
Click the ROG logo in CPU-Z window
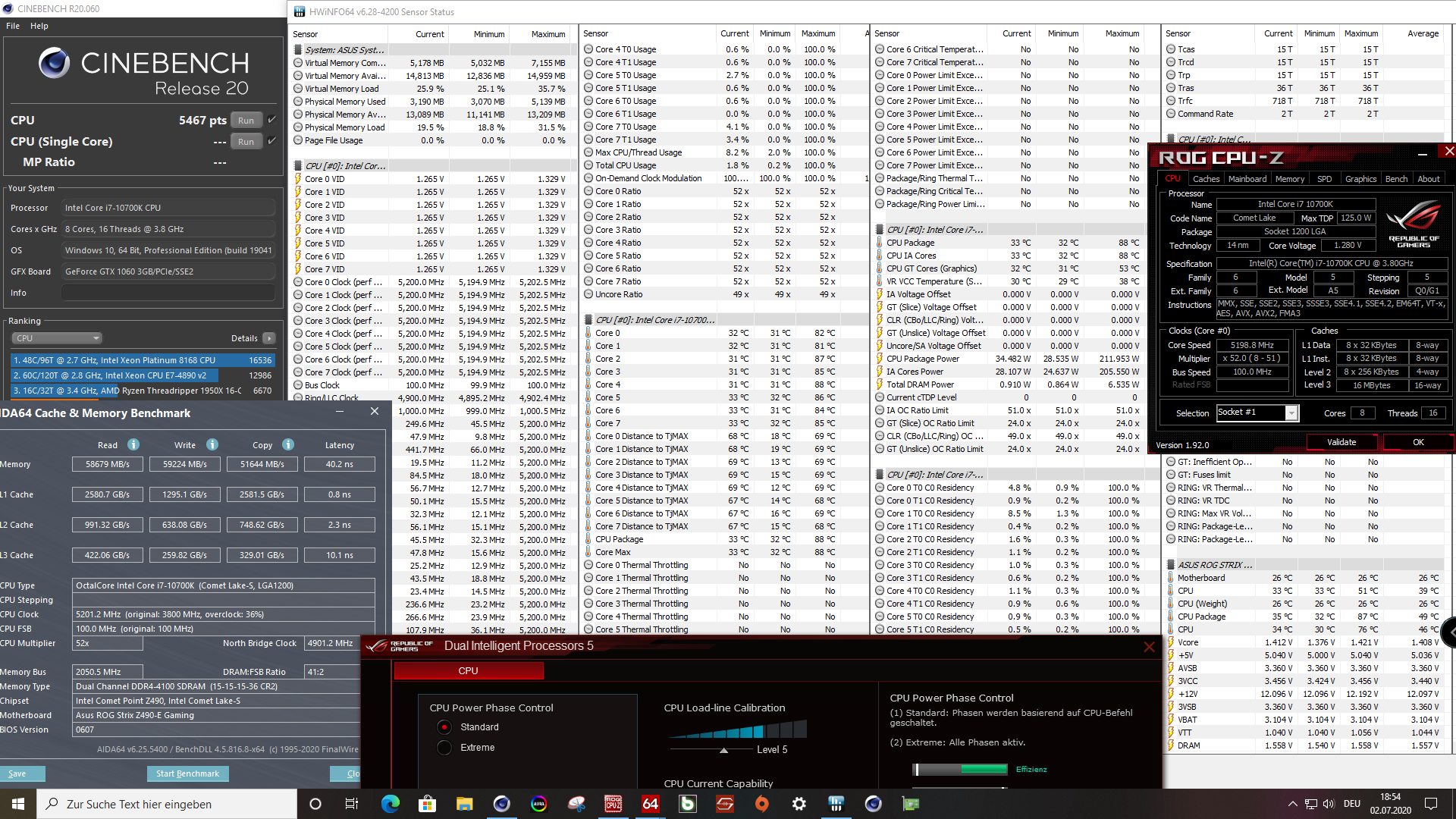(x=1414, y=224)
